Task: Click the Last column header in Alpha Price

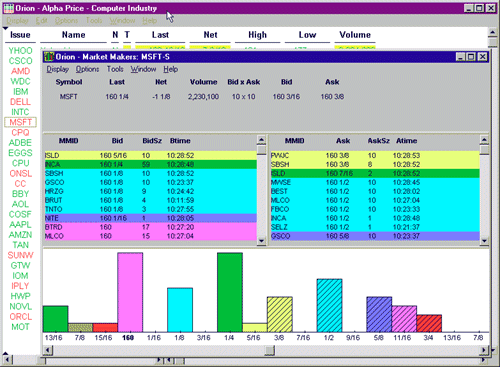Action: coord(160,35)
